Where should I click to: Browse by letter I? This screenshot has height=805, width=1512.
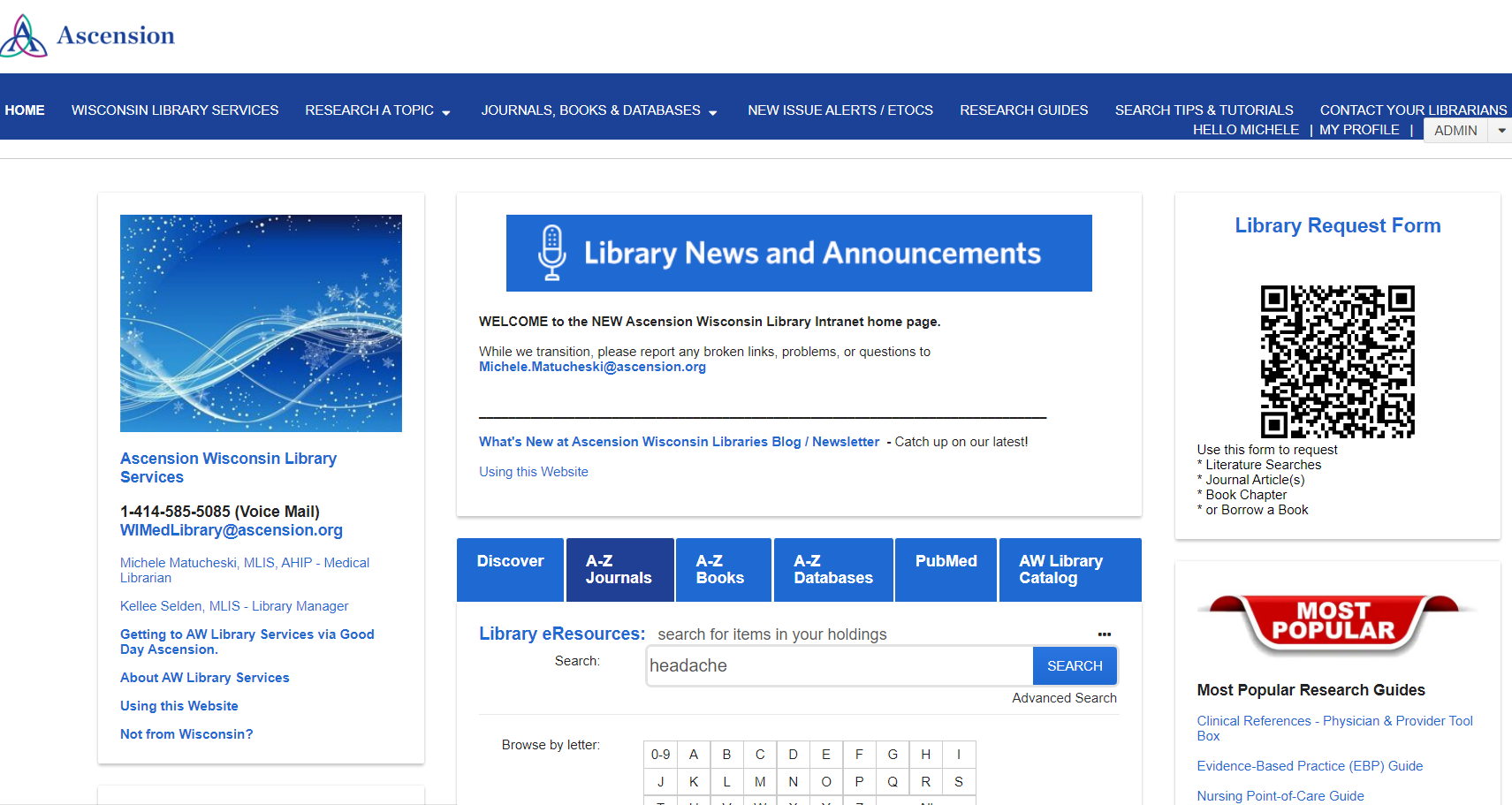tap(959, 755)
